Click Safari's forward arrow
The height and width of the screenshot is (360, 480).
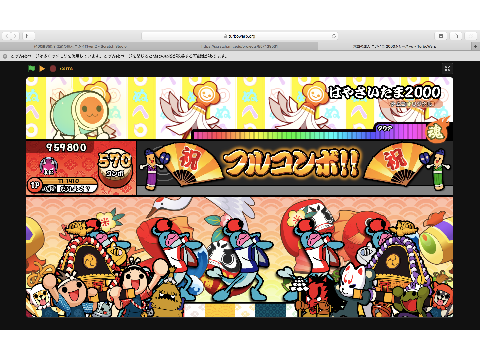tap(15, 36)
